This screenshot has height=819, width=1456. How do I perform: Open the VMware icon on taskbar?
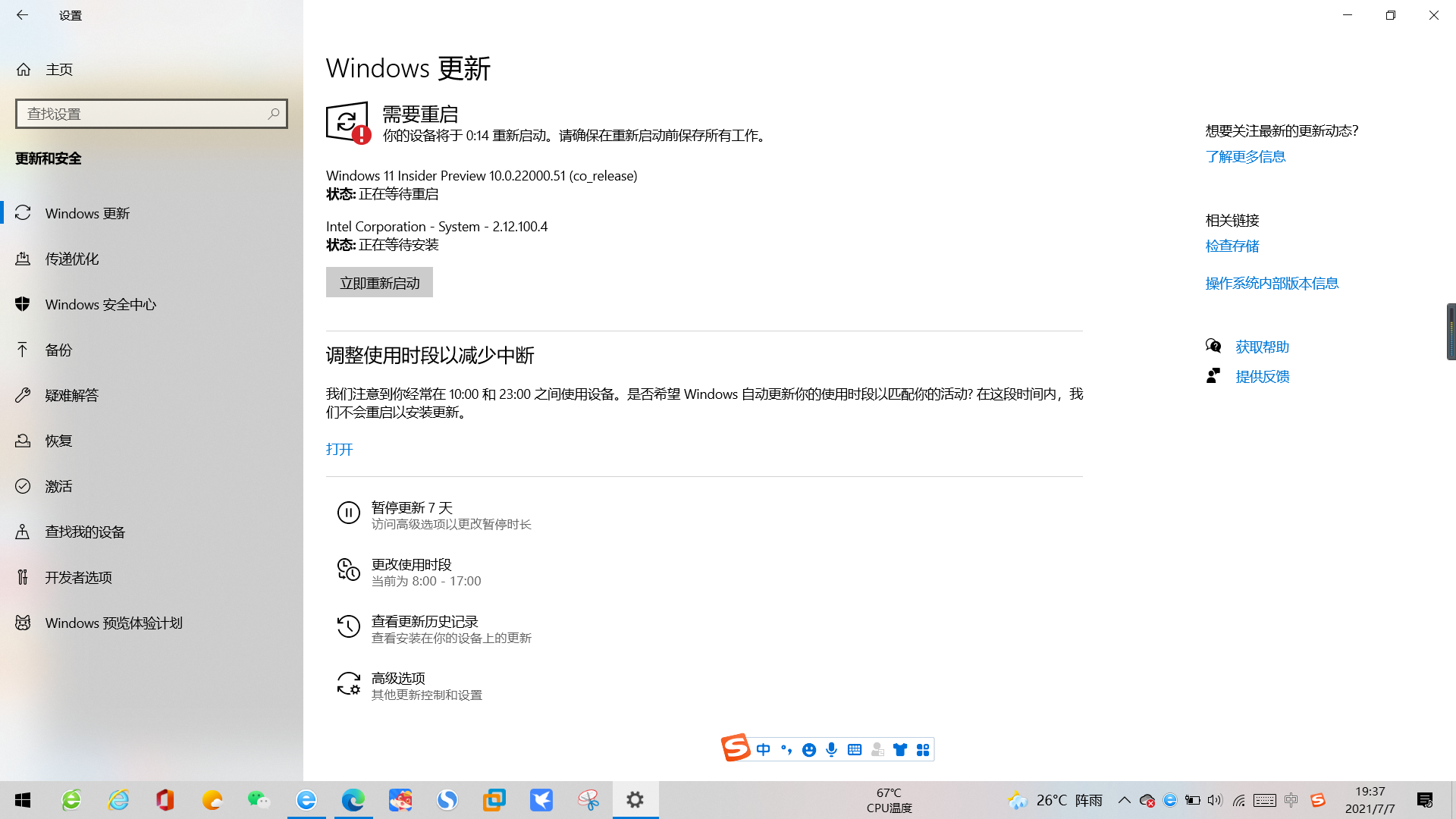[x=494, y=800]
